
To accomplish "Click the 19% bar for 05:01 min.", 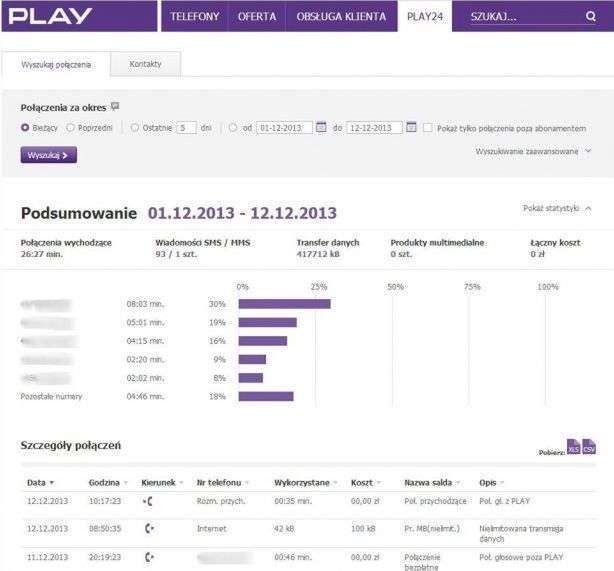I will tap(267, 322).
